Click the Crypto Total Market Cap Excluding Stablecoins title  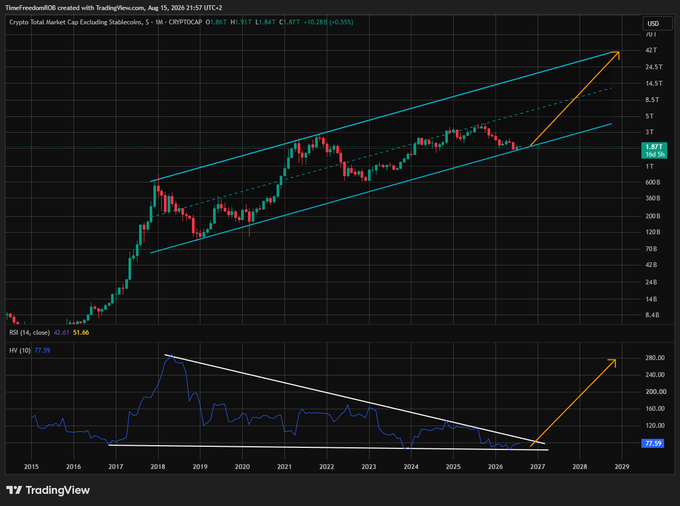pyautogui.click(x=75, y=22)
